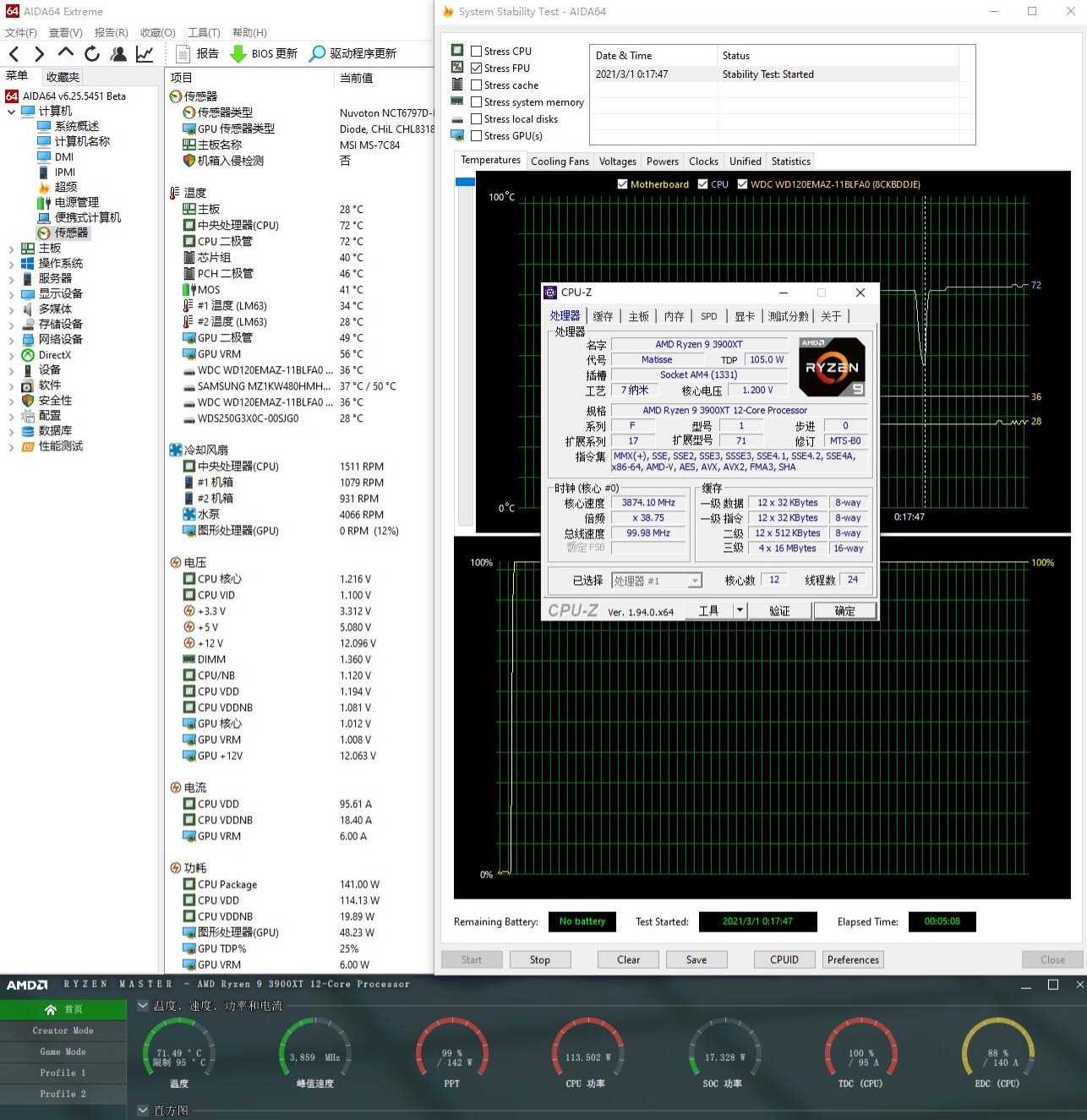Select Creator Mode in Ryzen Master
1087x1120 pixels.
[x=63, y=1031]
